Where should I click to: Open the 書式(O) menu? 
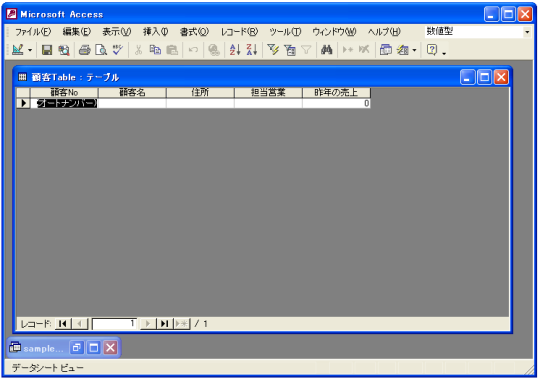[x=194, y=32]
